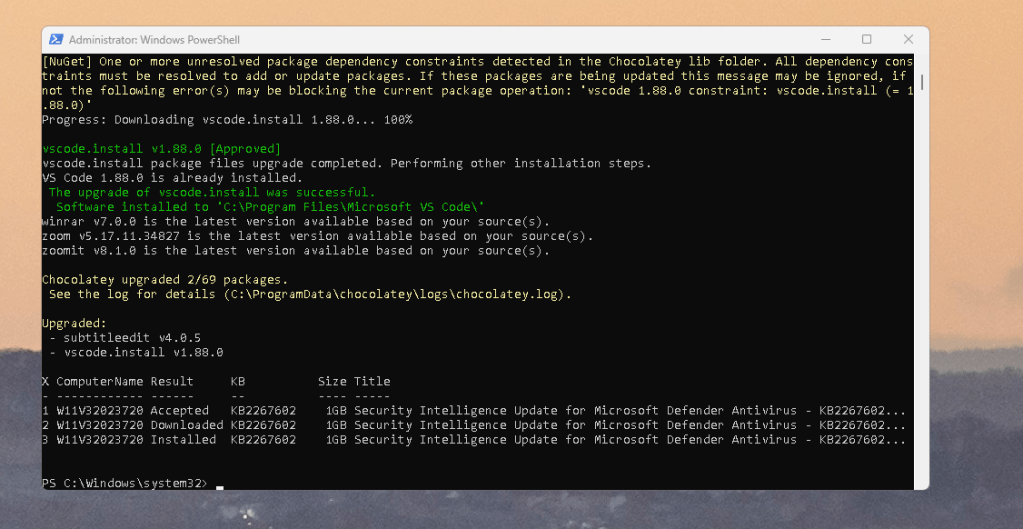Click KB2267602 in the Accepted row
This screenshot has width=1023, height=529.
pos(263,411)
